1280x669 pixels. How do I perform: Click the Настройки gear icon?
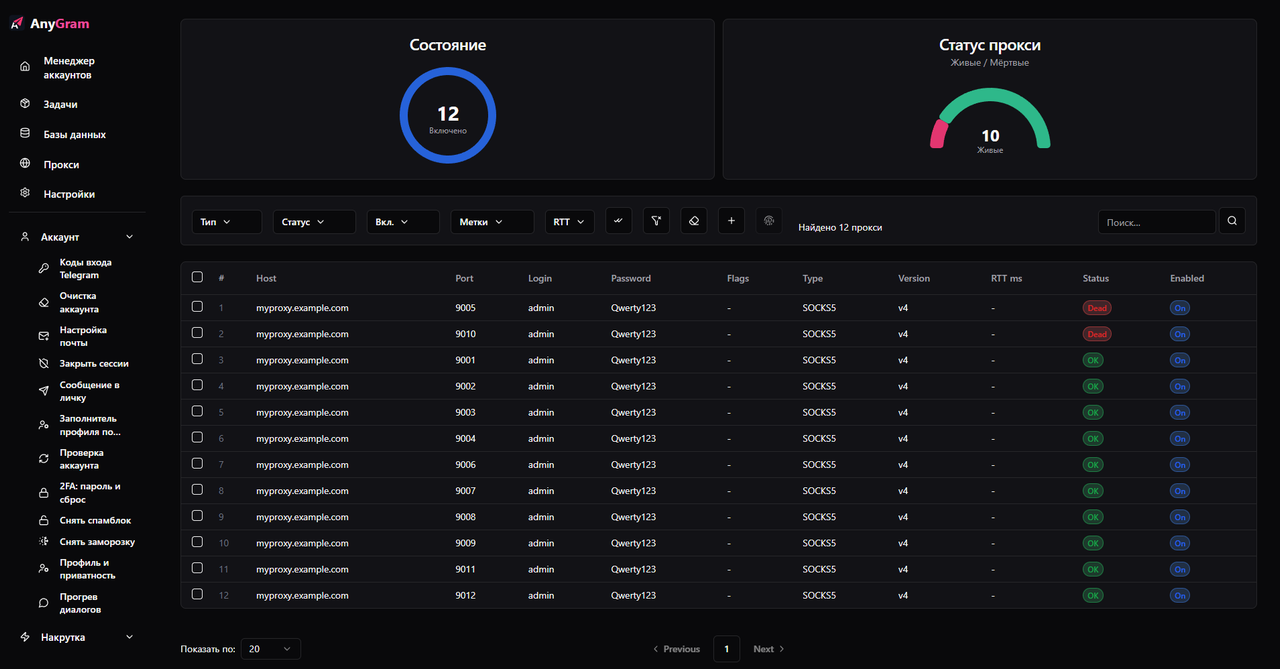25,194
